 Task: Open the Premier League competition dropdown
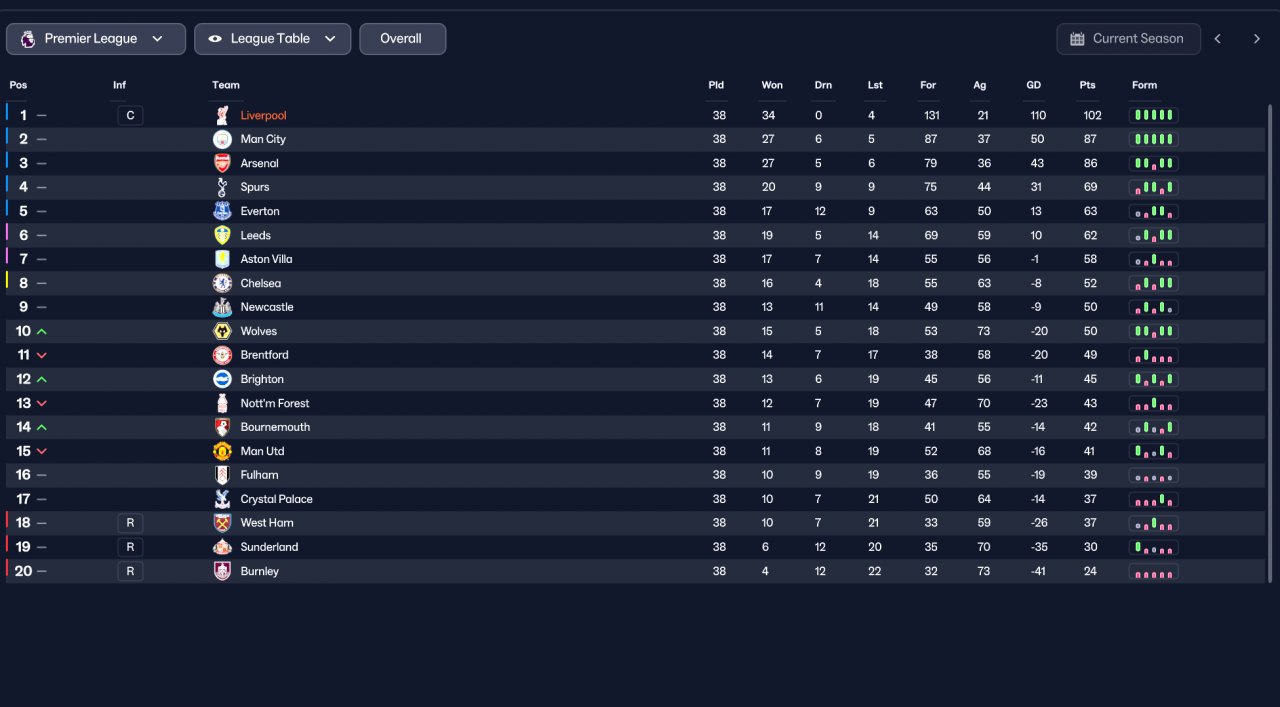[x=96, y=39]
